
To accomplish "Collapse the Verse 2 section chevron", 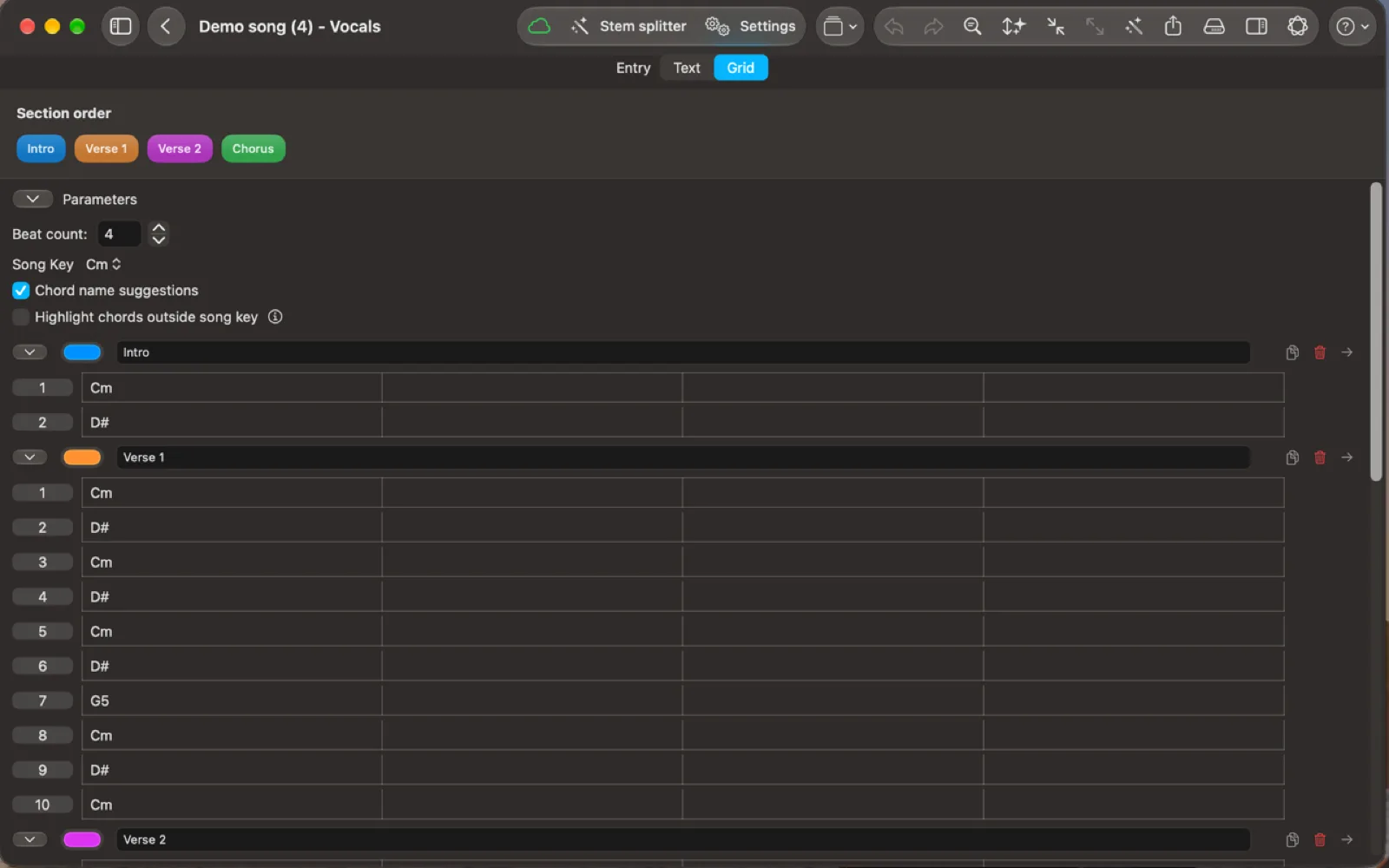I will pos(30,839).
